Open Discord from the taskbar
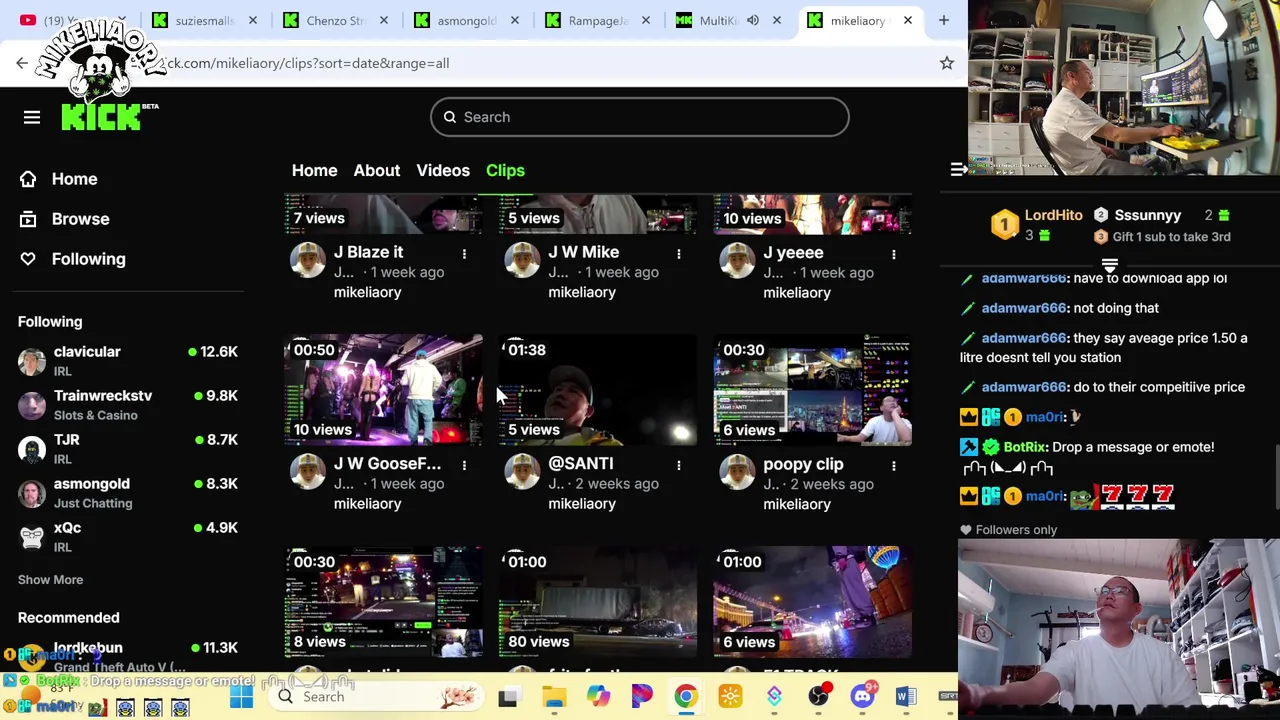Viewport: 1280px width, 720px height. pyautogui.click(x=862, y=696)
